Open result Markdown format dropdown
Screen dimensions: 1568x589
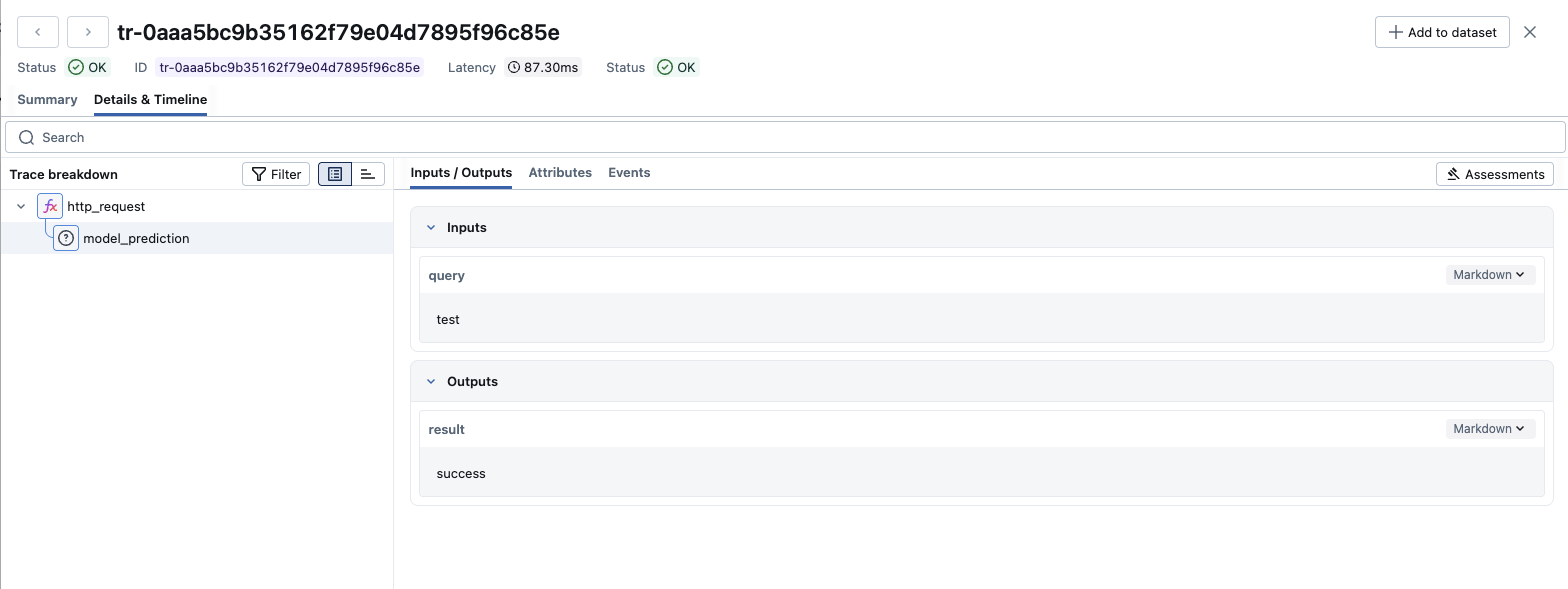point(1489,429)
